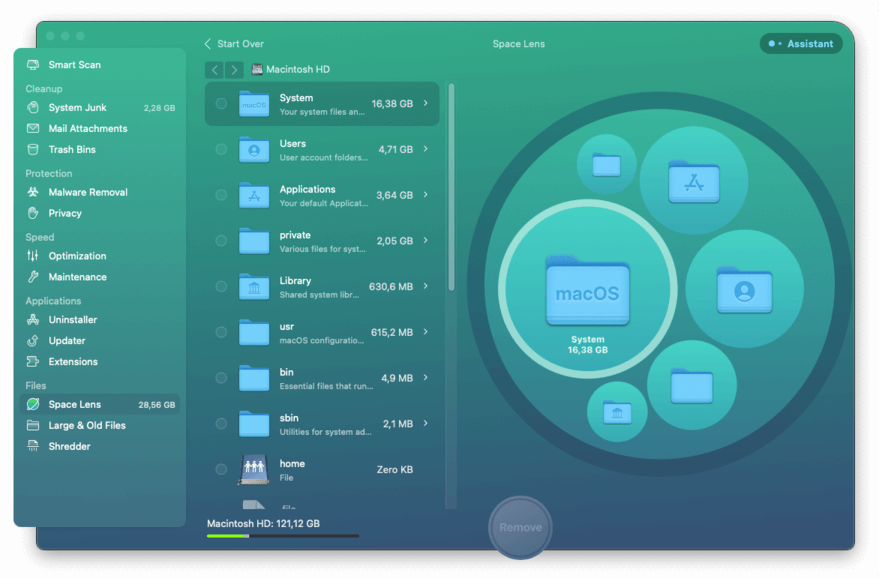The image size is (879, 578).
Task: Select the Applications bubble in chart
Action: 694,181
